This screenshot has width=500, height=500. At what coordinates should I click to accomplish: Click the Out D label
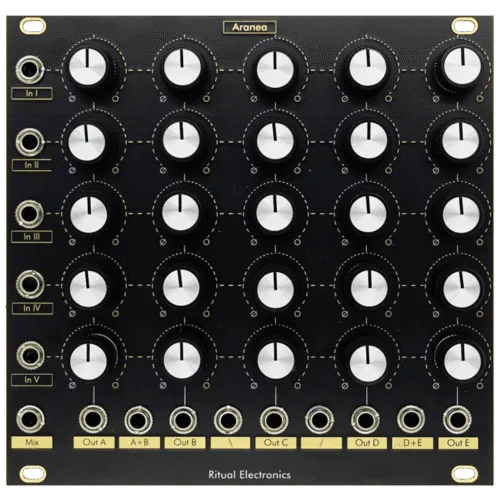click(x=367, y=443)
